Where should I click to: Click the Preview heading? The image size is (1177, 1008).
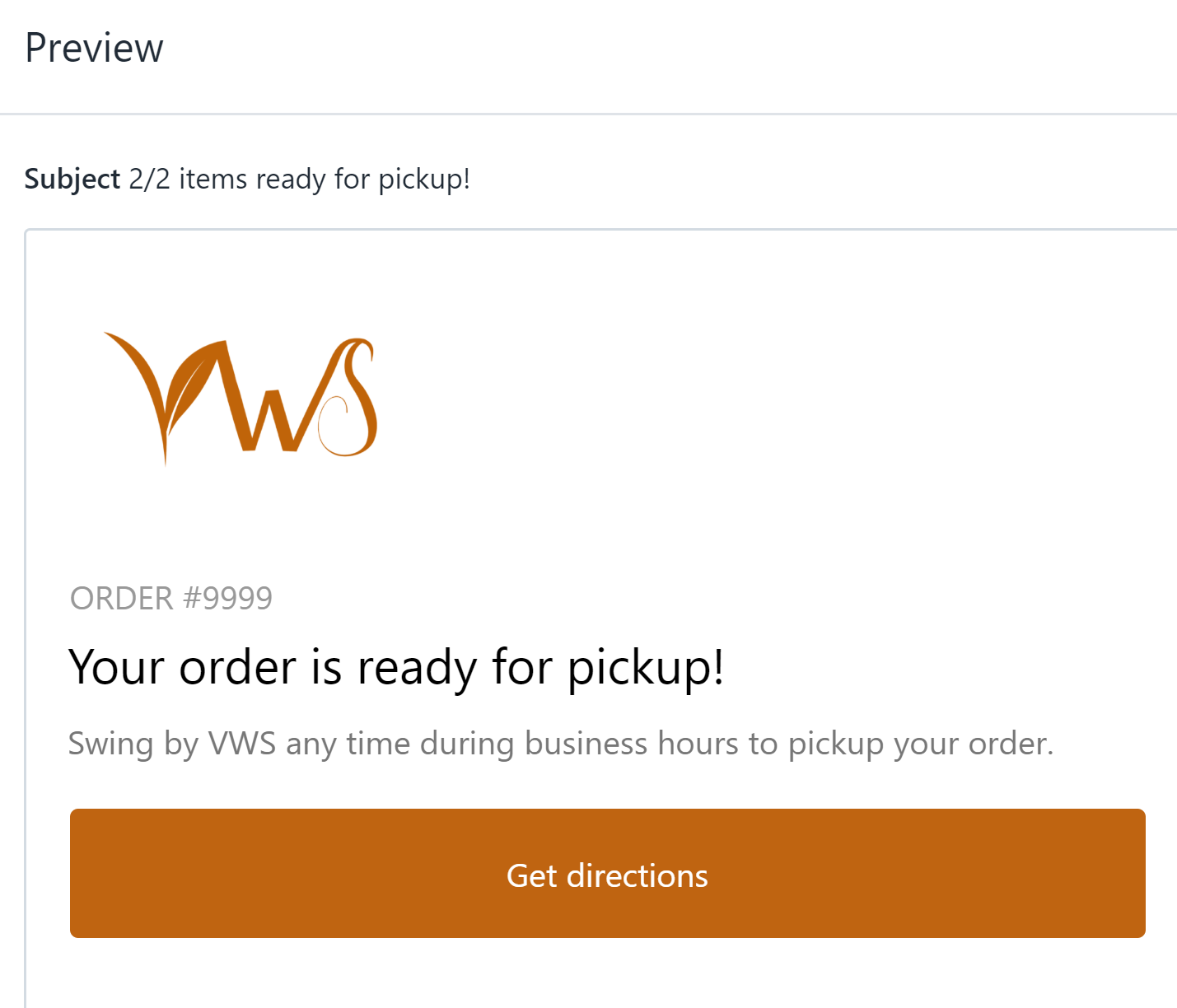pos(94,48)
